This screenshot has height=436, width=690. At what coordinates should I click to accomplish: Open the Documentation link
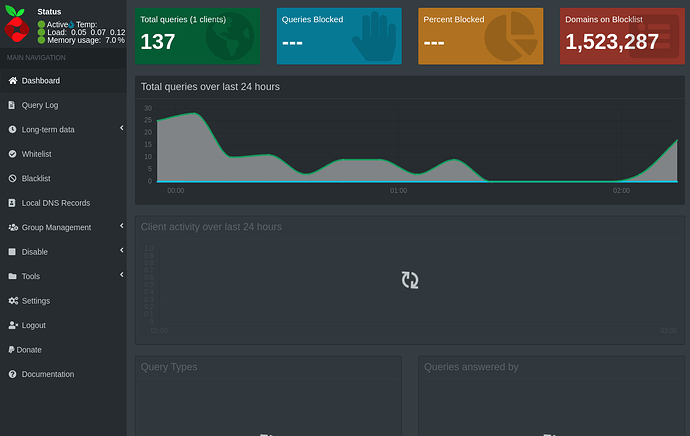tap(63, 374)
